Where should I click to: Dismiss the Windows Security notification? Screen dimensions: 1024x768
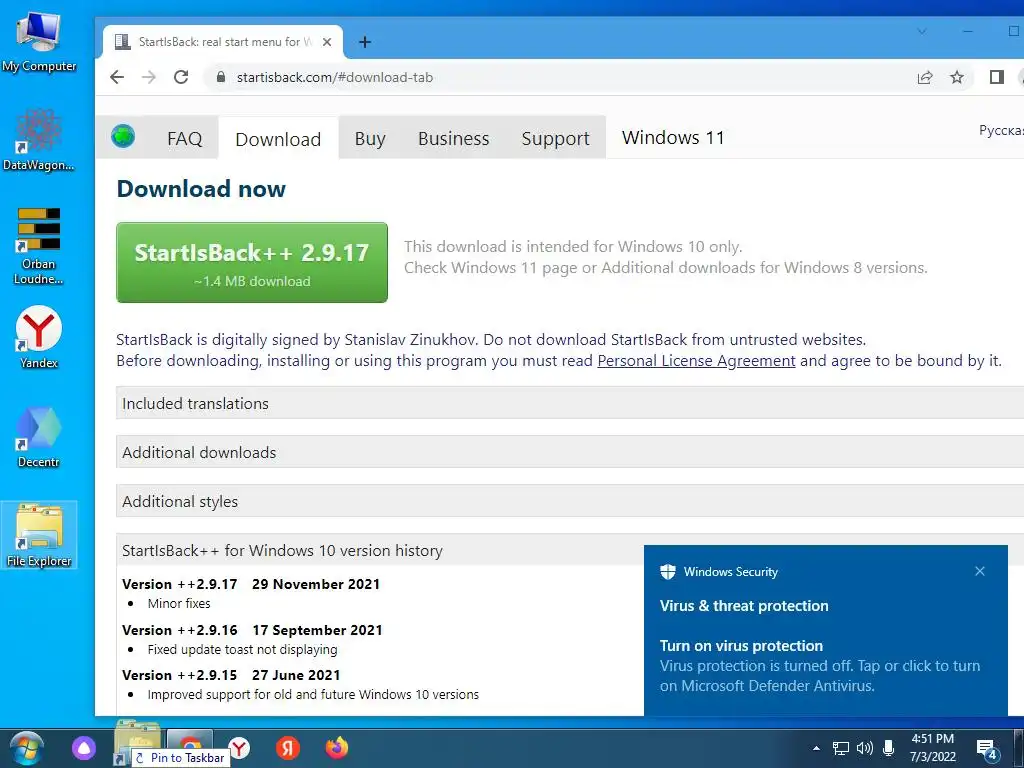[980, 571]
